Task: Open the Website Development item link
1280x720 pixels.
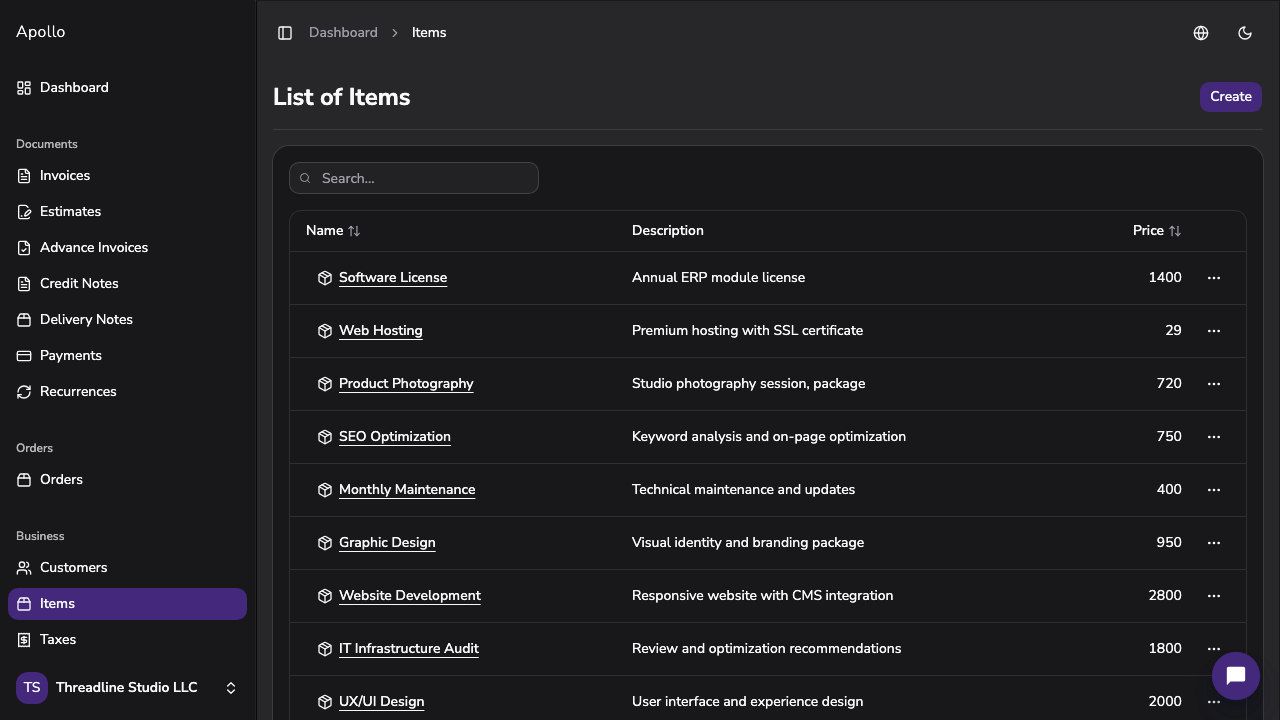Action: [x=410, y=596]
